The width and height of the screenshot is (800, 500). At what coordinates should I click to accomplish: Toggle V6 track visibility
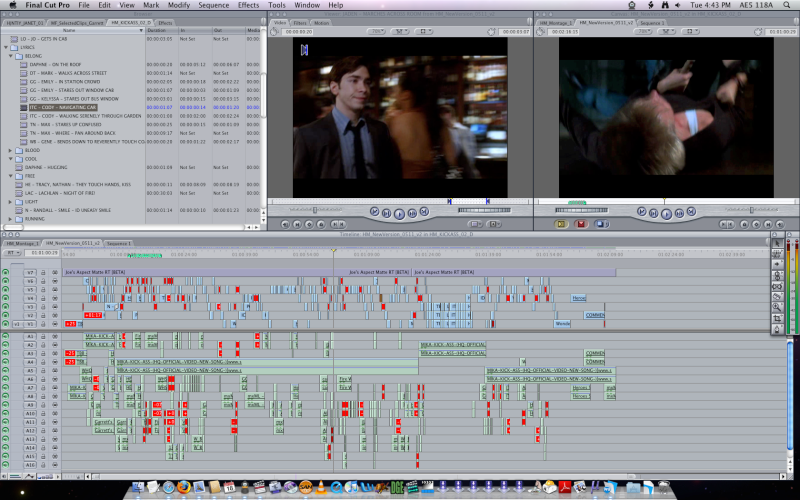click(x=6, y=281)
